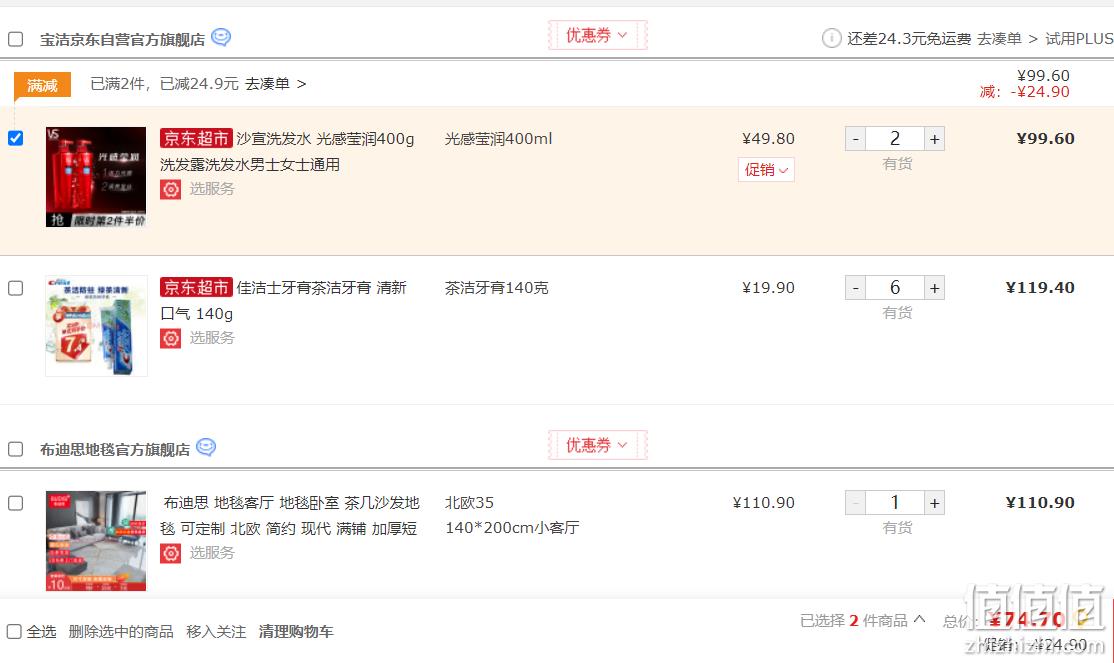Viewport: 1114px width, 663px height.
Task: Click 有货 stock status under 佳洁士牙膏 quantity
Action: (897, 313)
